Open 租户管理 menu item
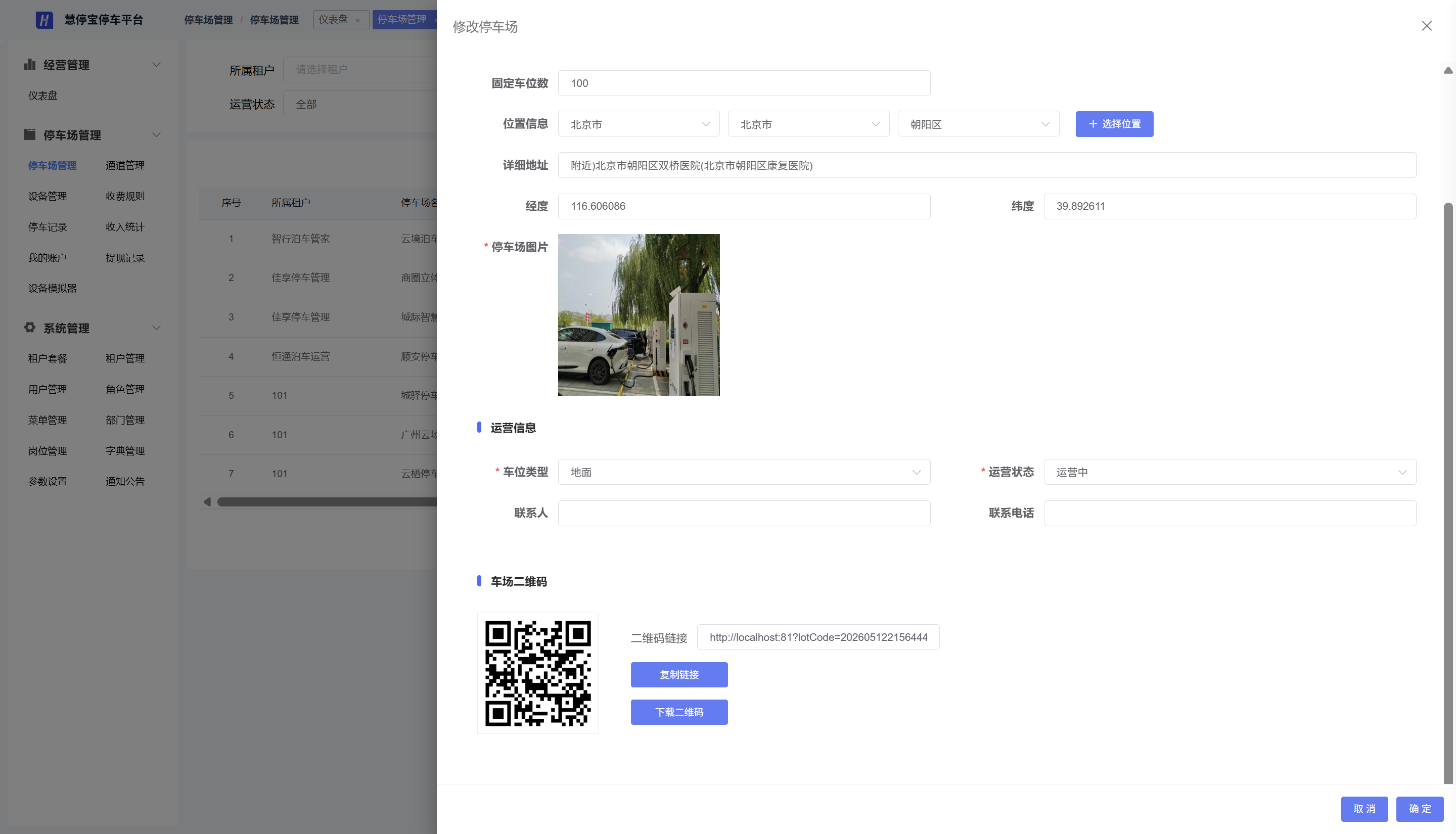This screenshot has width=1456, height=834. pos(125,358)
